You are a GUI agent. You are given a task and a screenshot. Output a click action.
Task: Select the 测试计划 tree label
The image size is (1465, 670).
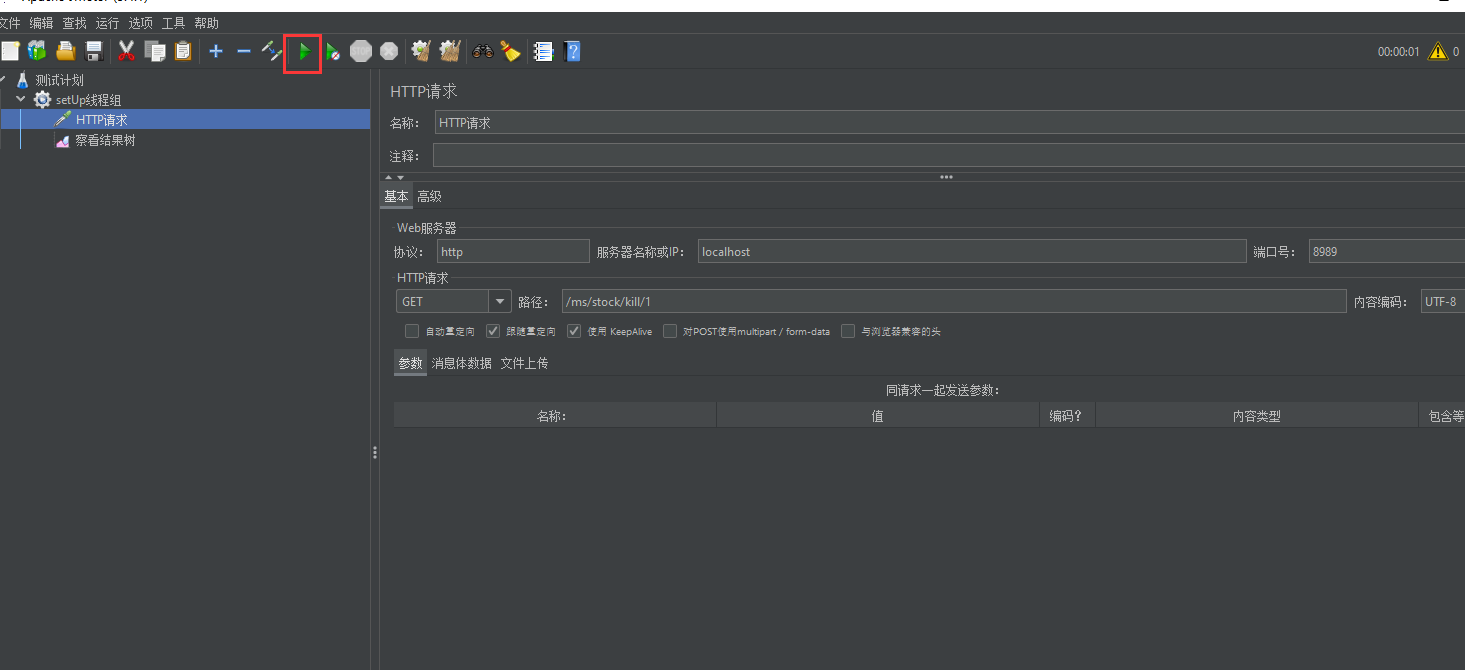click(x=60, y=80)
